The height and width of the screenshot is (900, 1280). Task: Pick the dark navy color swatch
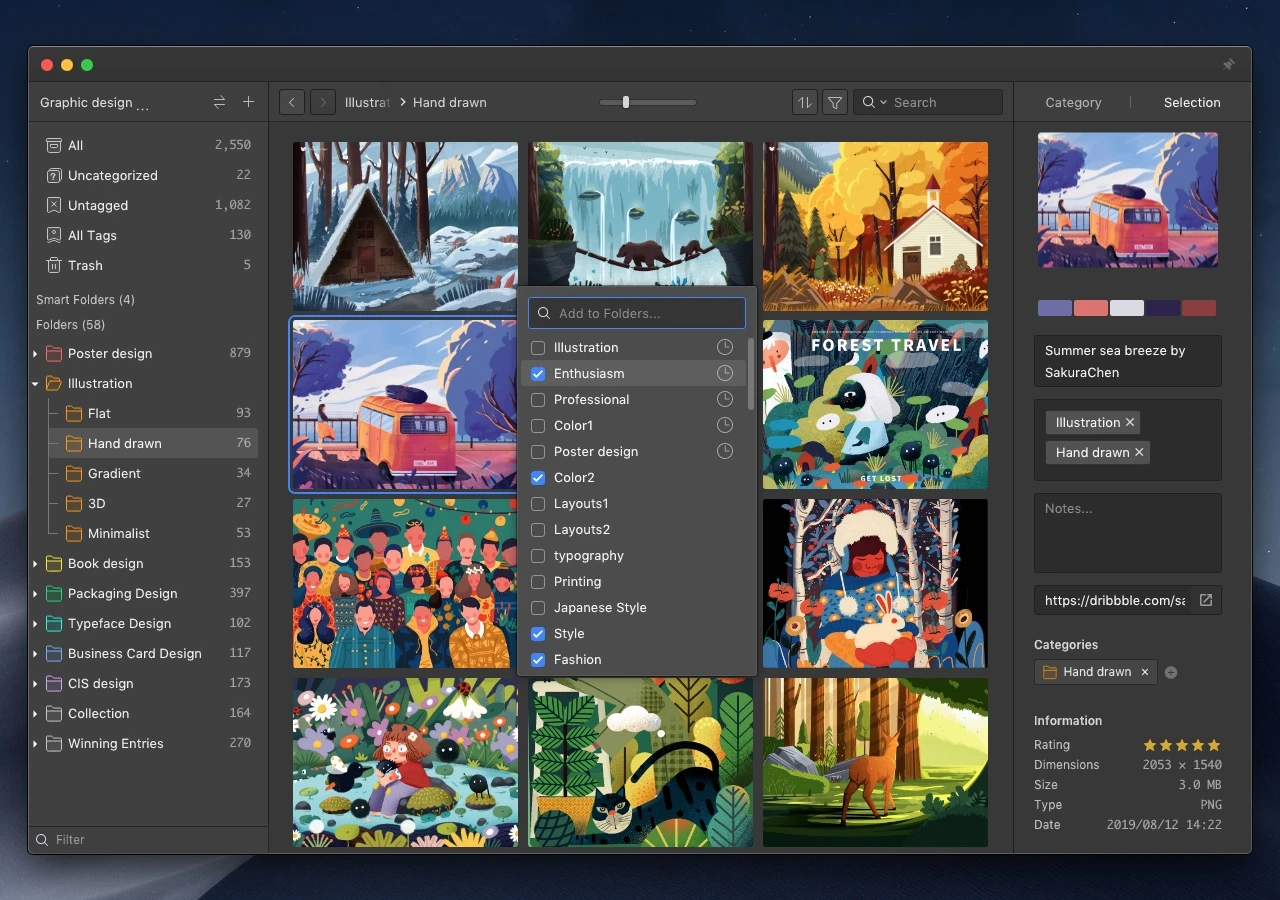point(1163,308)
